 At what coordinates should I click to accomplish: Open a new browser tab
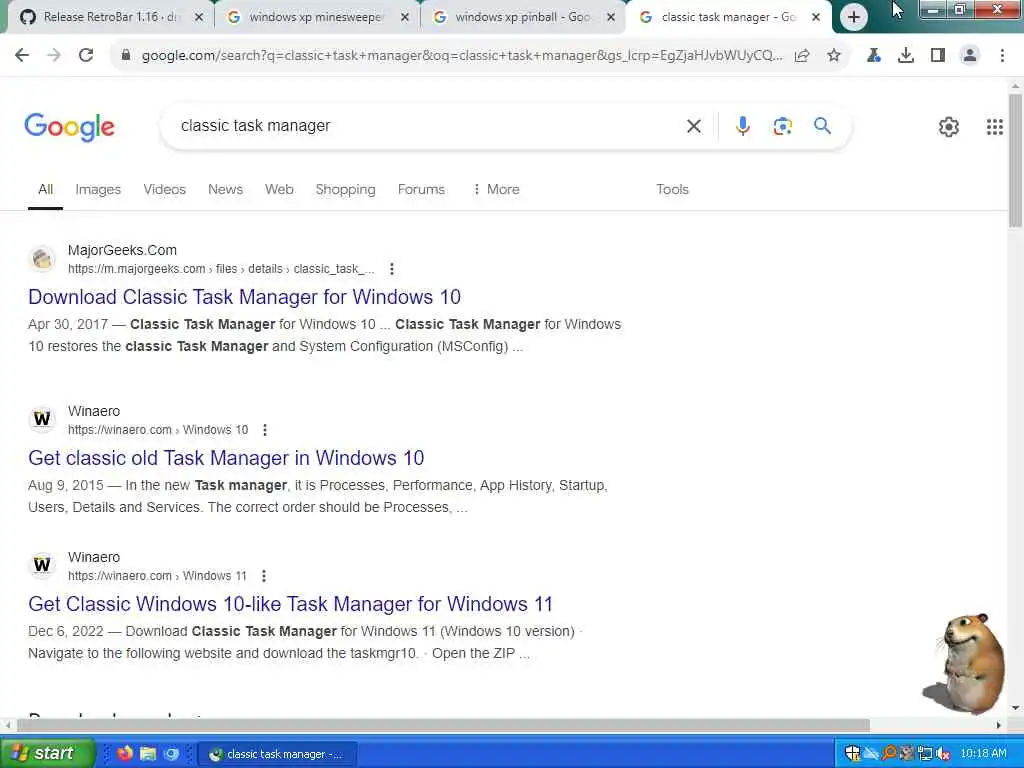854,18
